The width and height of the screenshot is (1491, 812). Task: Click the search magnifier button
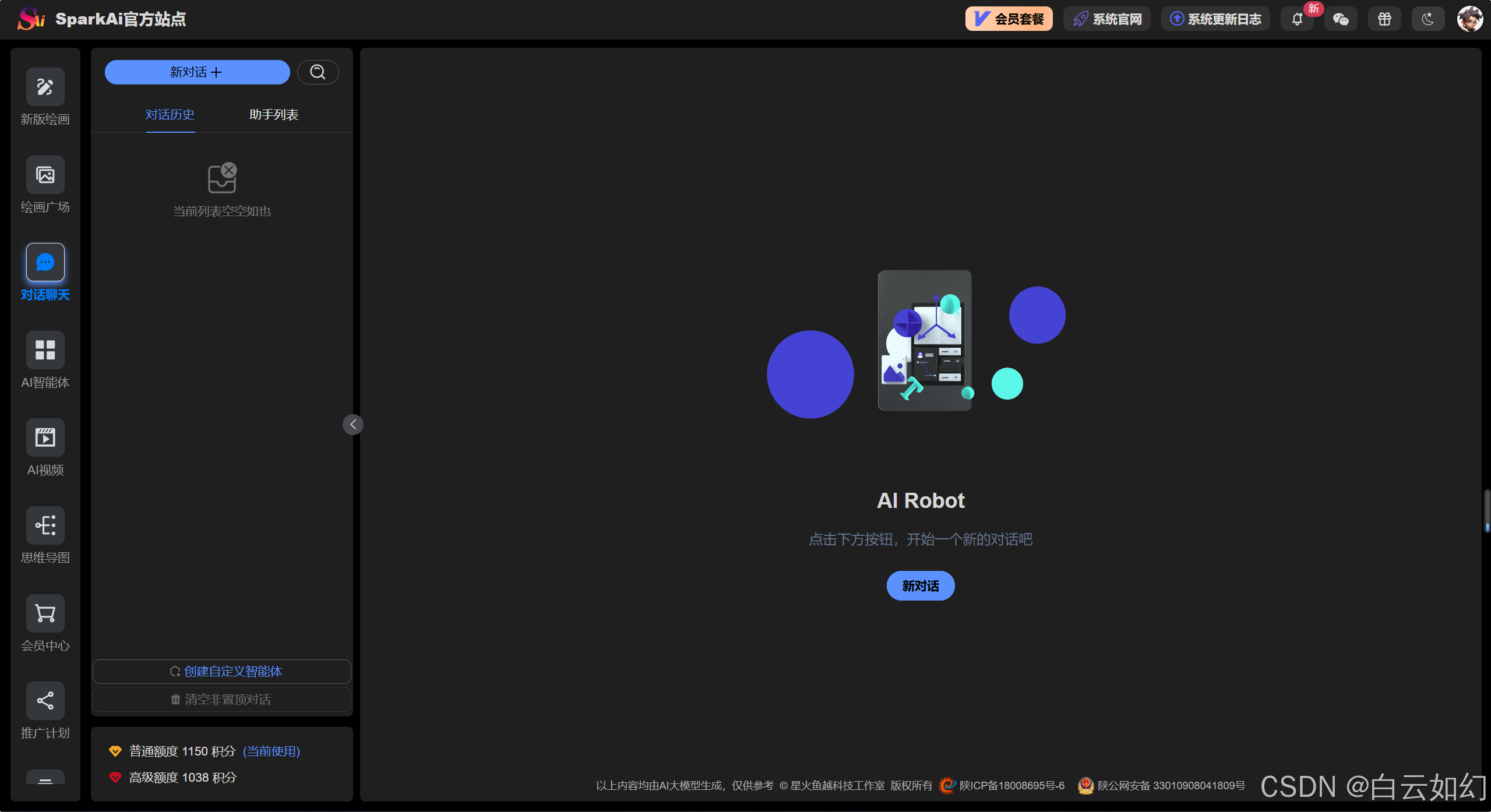(x=318, y=72)
